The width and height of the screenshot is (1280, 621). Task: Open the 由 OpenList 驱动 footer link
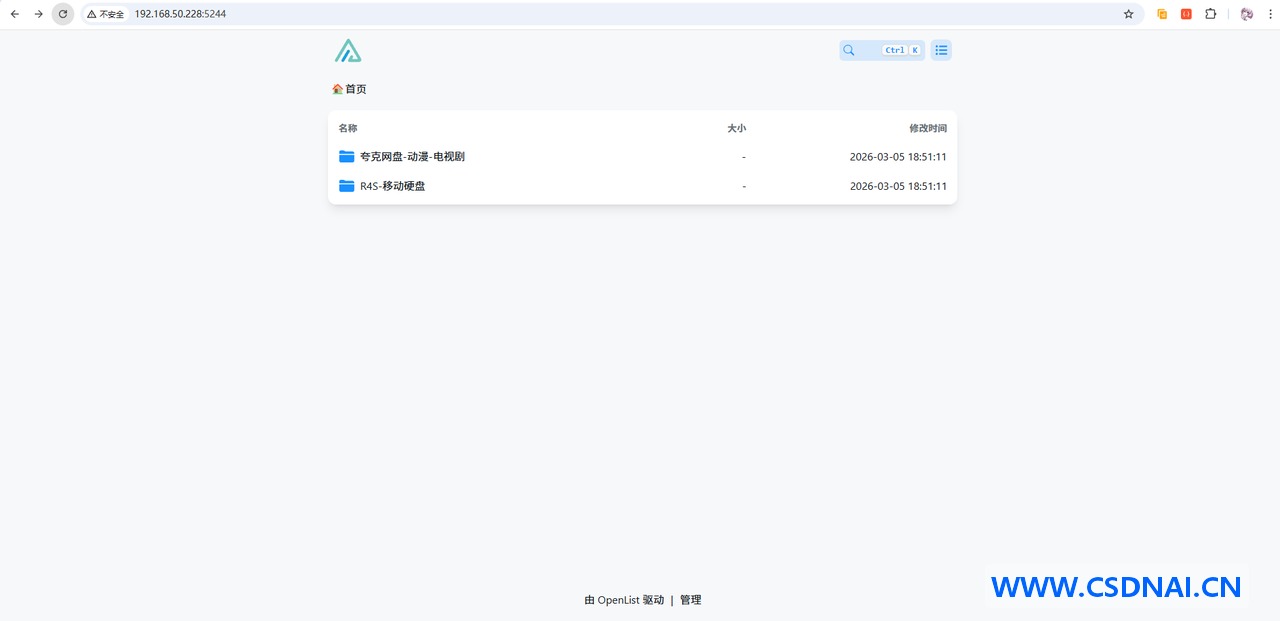[x=624, y=600]
